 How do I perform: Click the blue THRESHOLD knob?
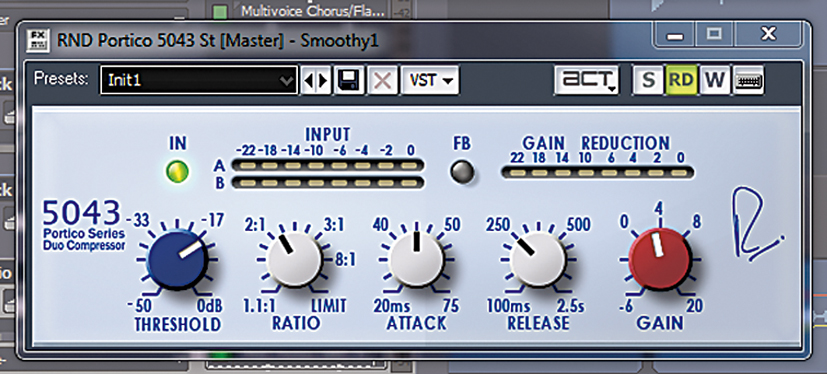pyautogui.click(x=178, y=260)
